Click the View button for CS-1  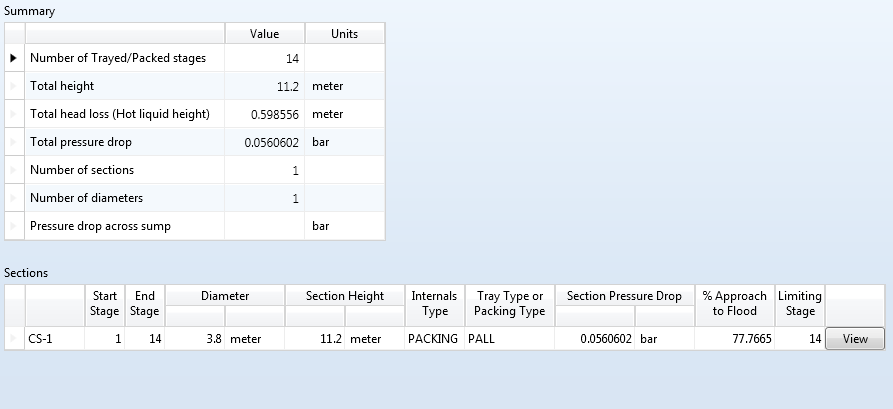tap(855, 339)
